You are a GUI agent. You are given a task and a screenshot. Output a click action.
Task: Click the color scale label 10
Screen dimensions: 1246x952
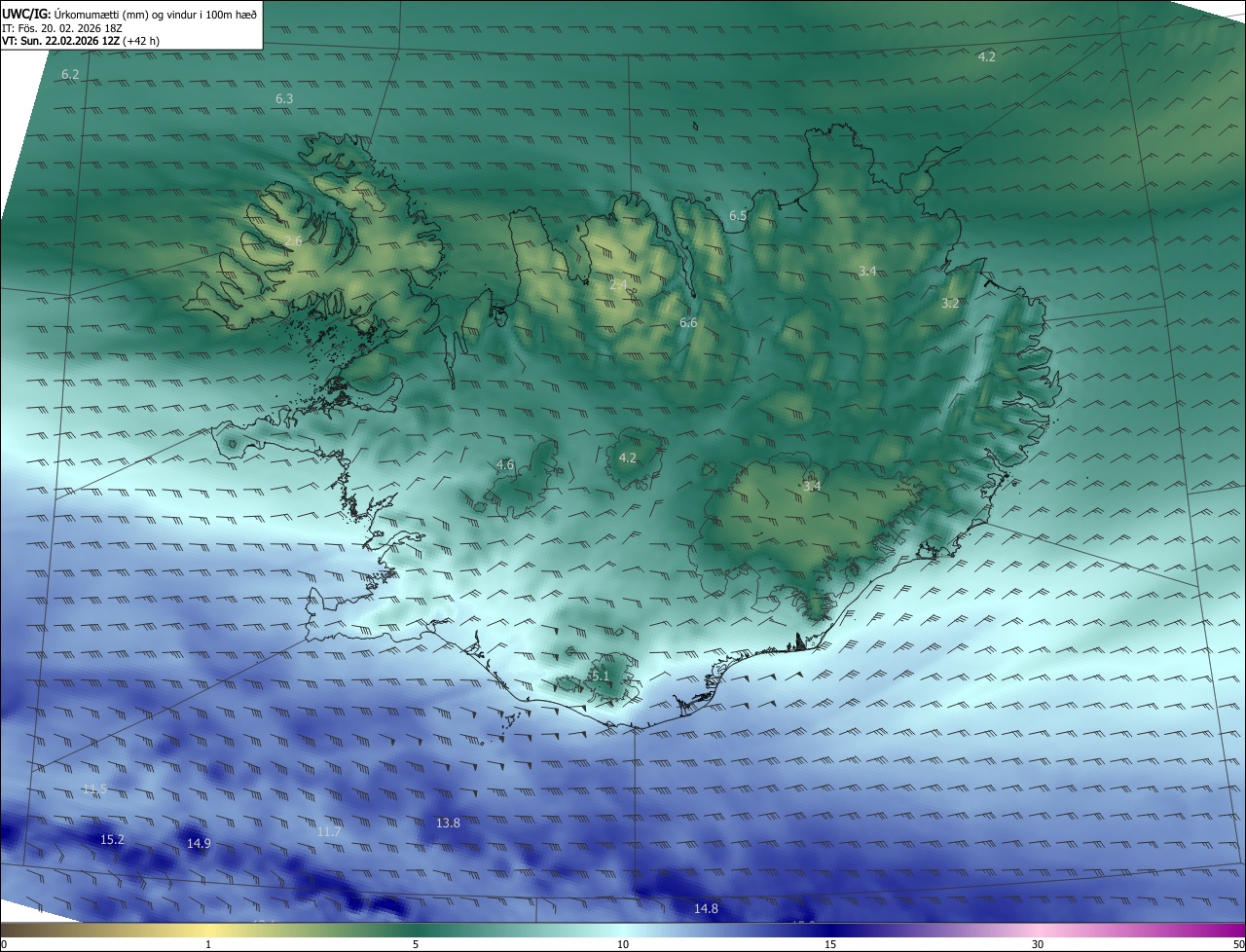pyautogui.click(x=623, y=944)
